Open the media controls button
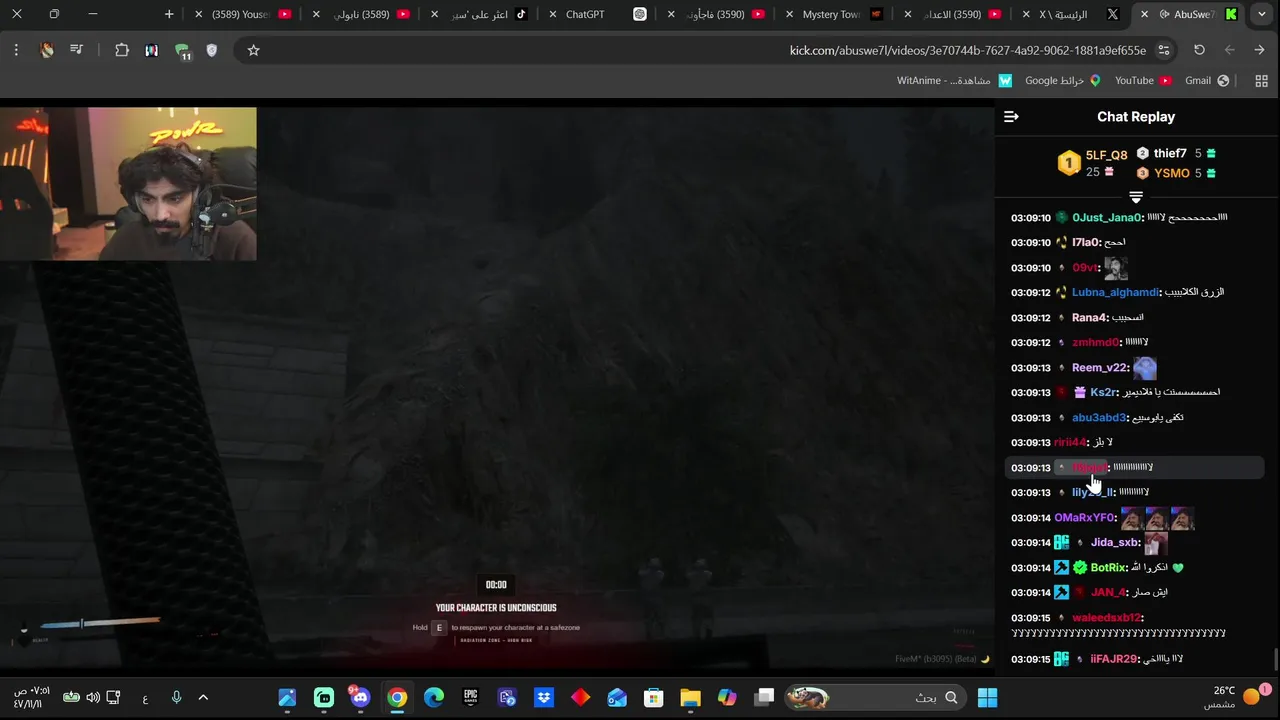1280x720 pixels. point(76,50)
